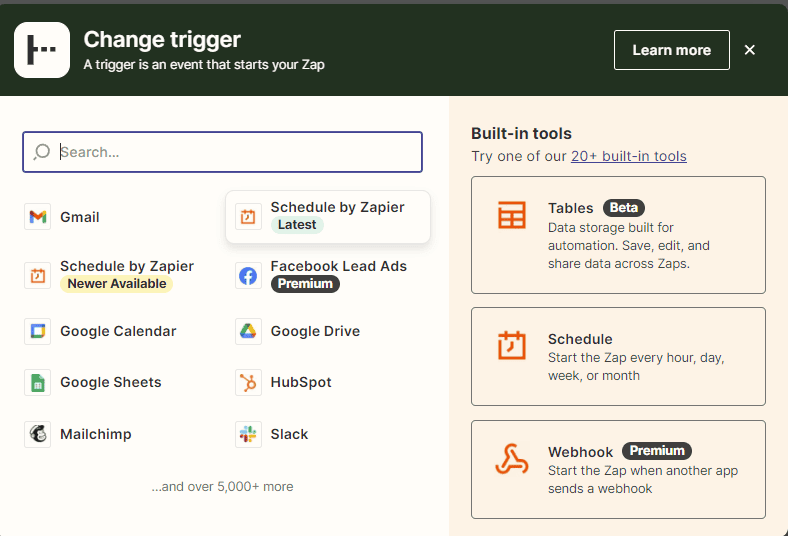This screenshot has height=536, width=788.
Task: Click the Schedule built-in tool icon
Action: click(x=512, y=346)
